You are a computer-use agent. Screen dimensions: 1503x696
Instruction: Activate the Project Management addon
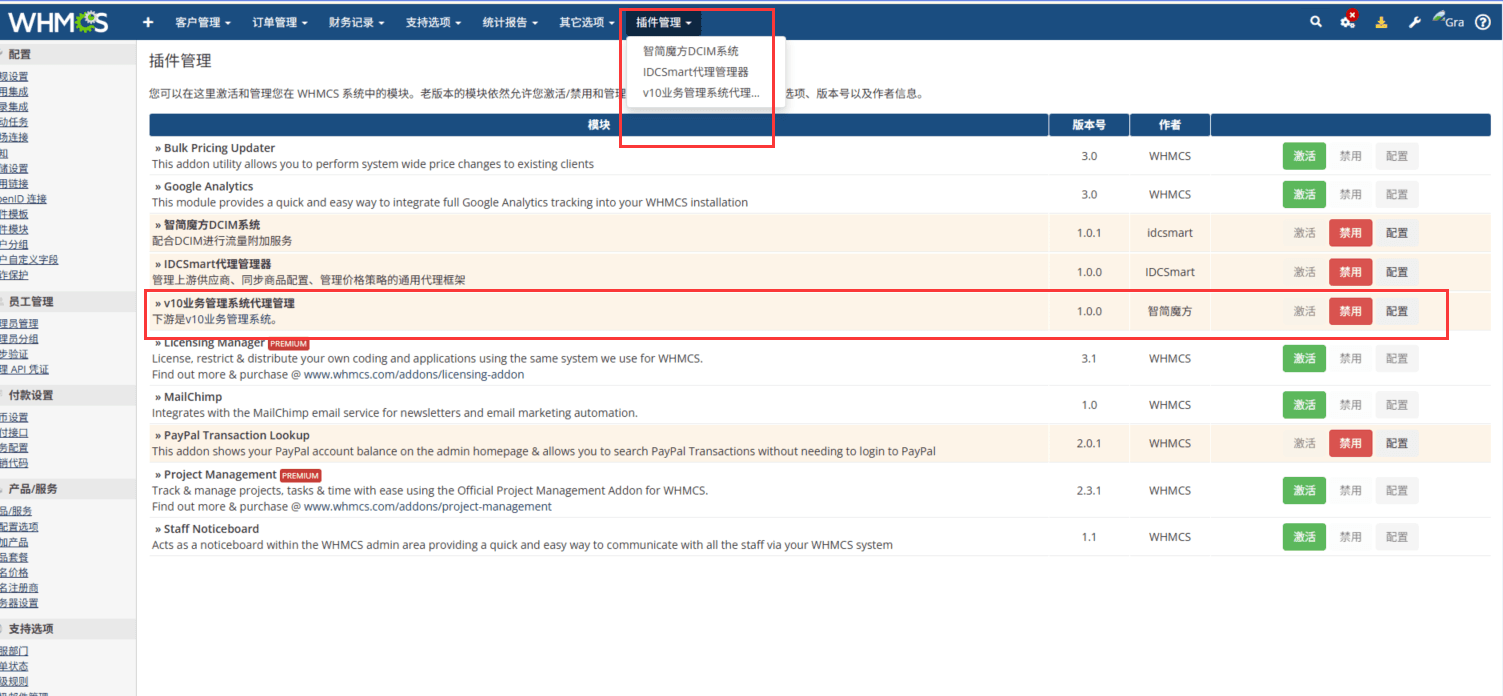pyautogui.click(x=1304, y=490)
